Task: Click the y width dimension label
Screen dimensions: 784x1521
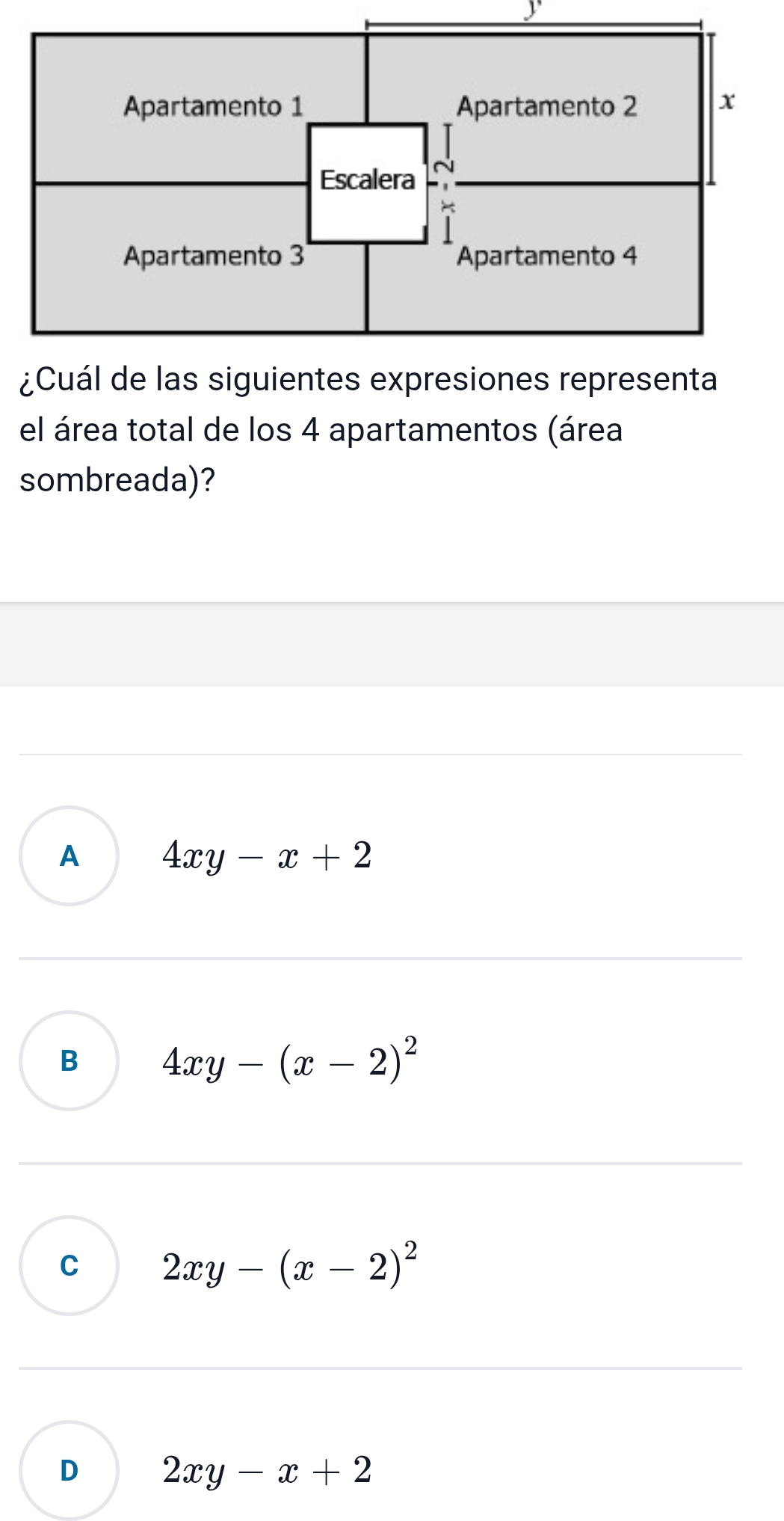Action: (x=533, y=10)
